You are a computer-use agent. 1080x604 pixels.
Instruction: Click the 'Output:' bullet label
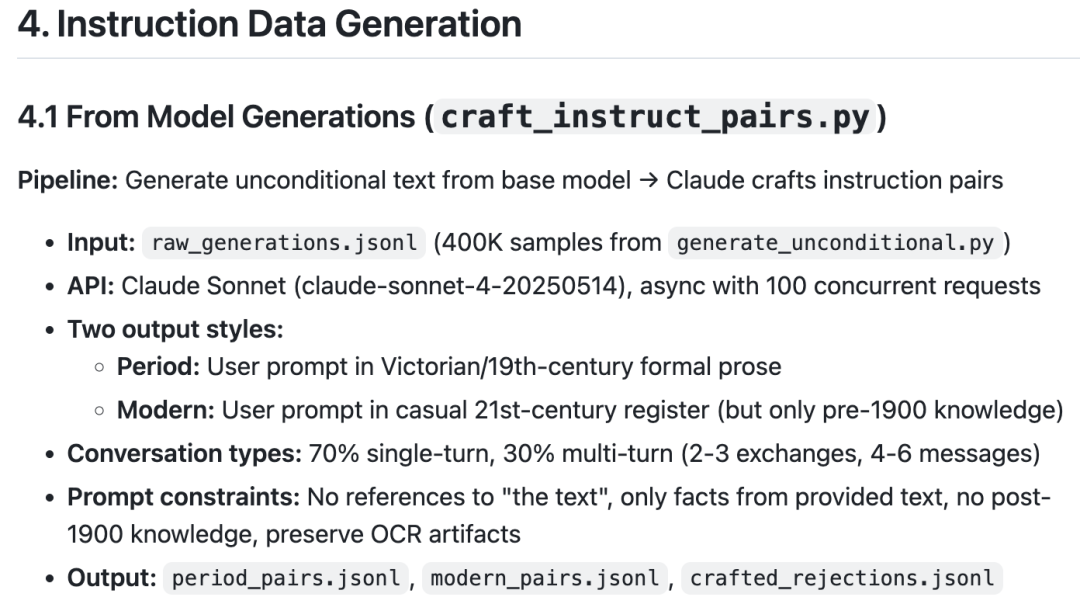coord(112,578)
